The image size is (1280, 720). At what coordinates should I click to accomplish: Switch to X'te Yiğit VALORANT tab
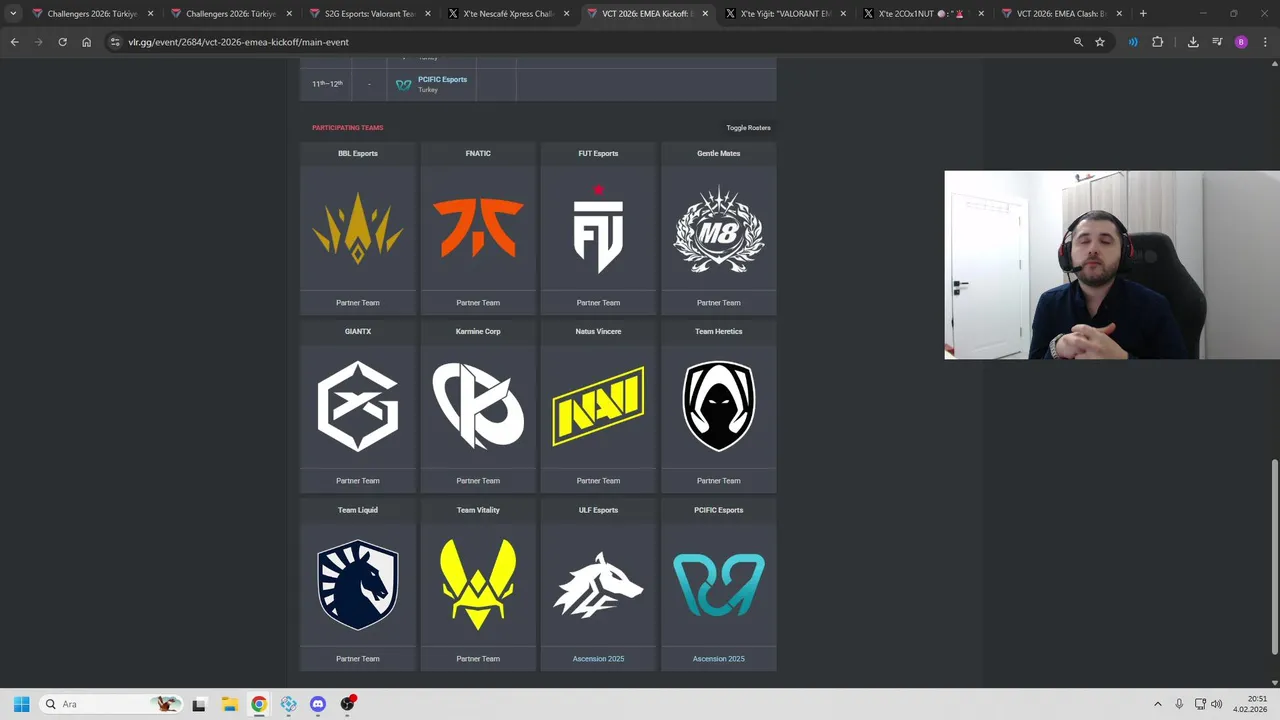point(786,14)
